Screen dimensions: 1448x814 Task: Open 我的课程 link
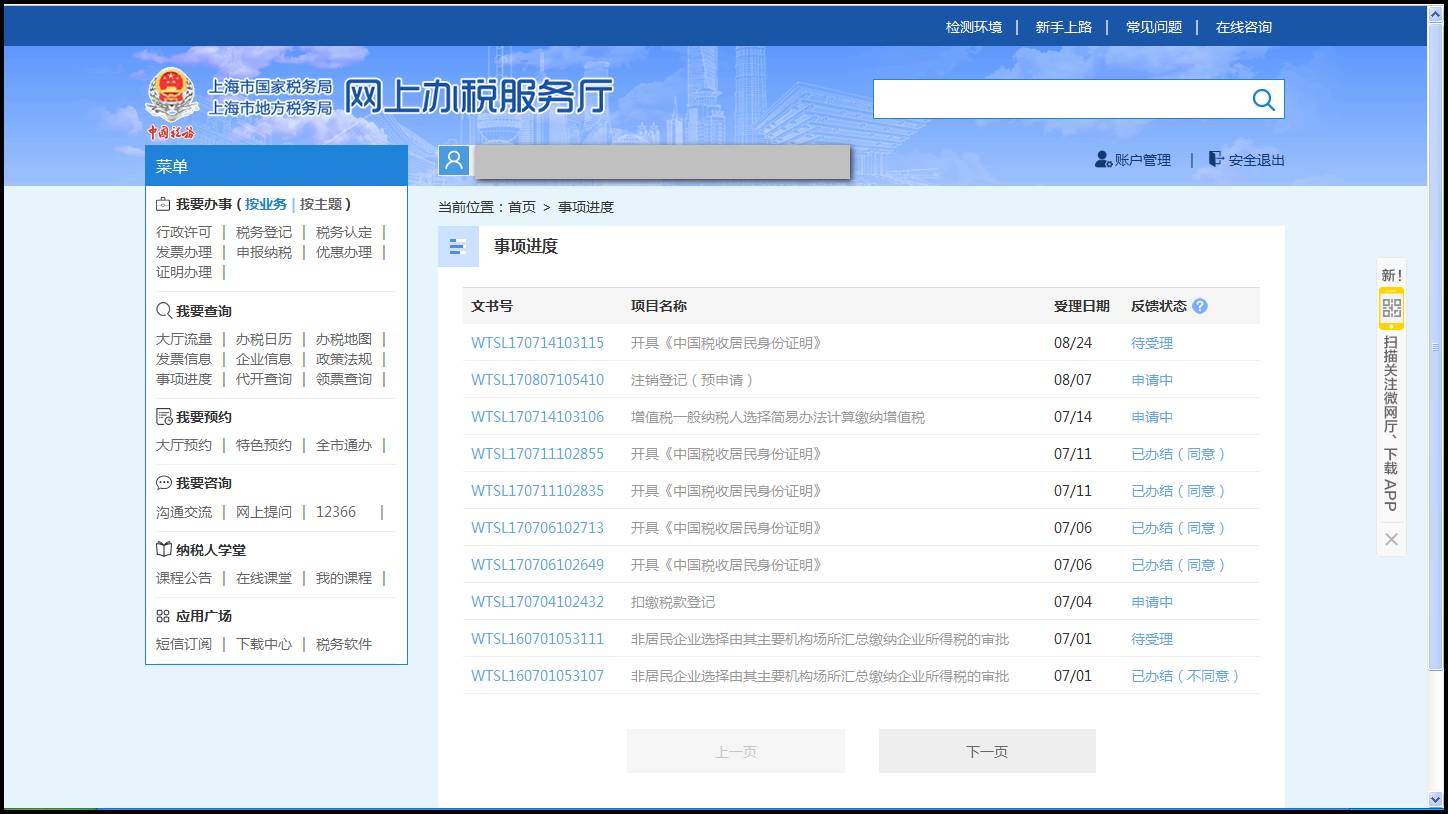(344, 578)
